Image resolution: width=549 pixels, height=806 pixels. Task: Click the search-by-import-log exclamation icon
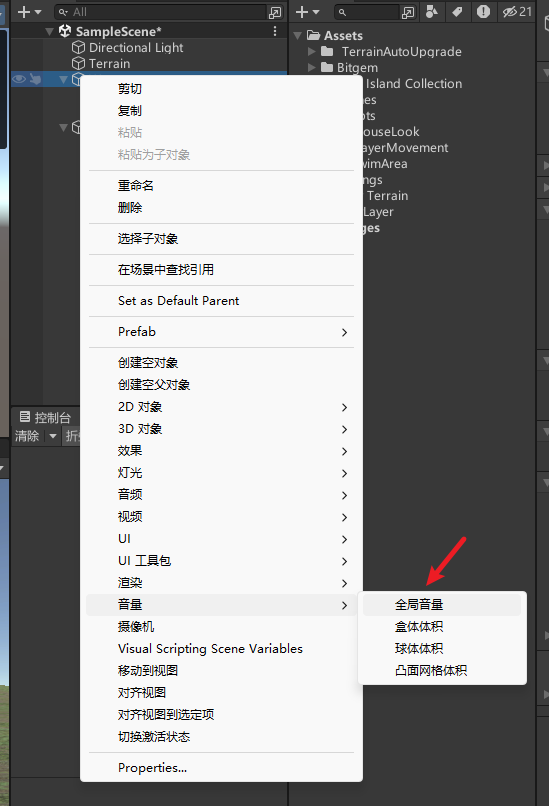coord(483,12)
